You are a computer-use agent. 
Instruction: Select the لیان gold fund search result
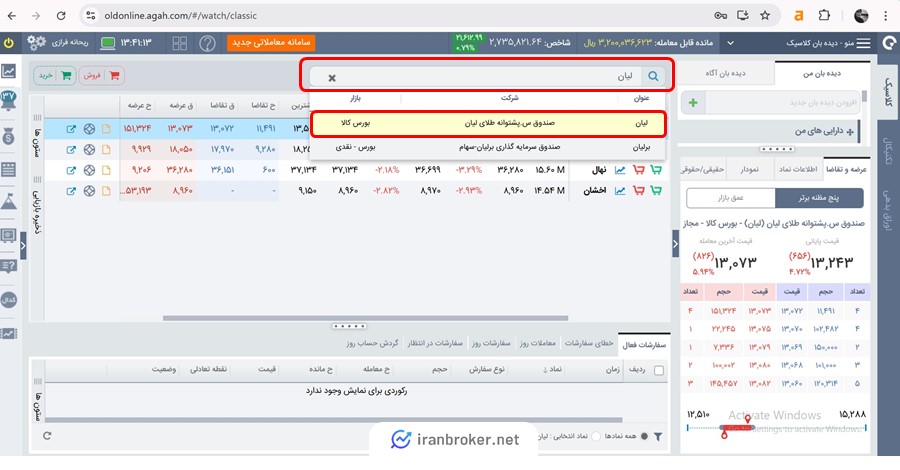point(488,123)
